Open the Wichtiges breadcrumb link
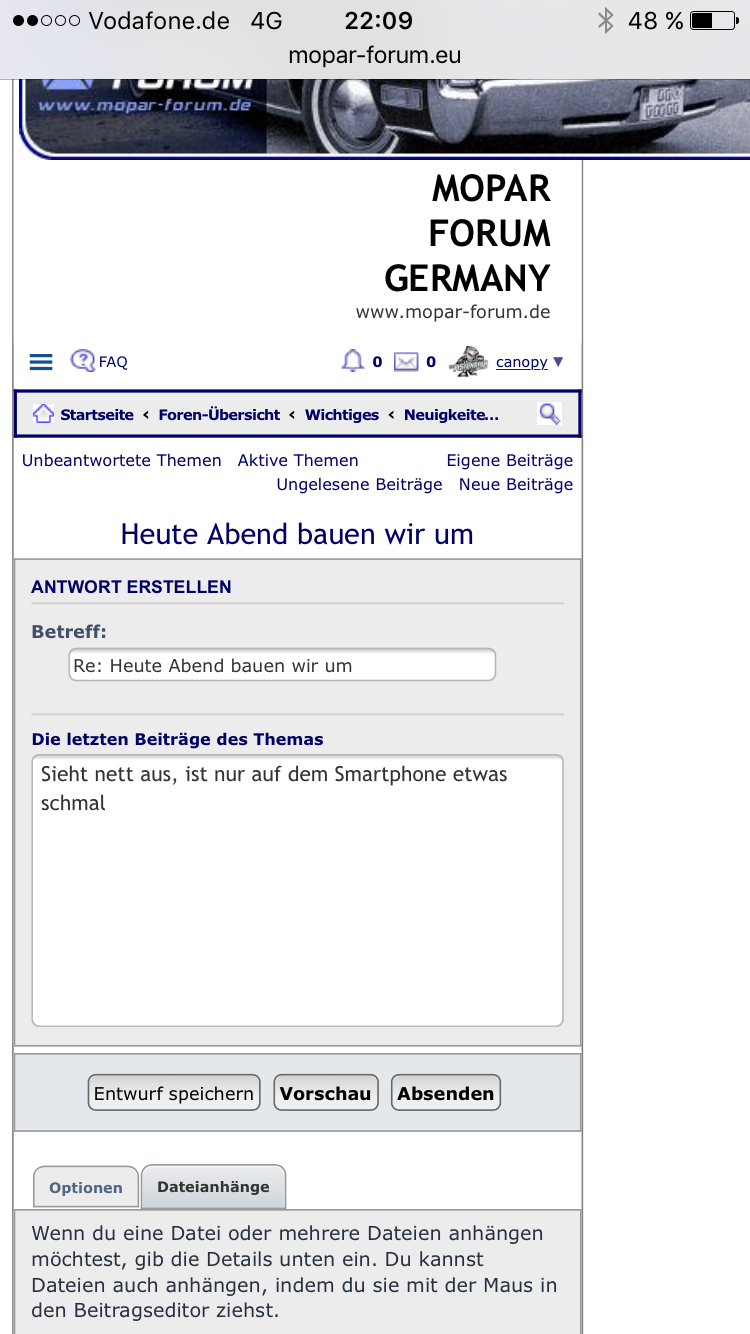 [342, 415]
